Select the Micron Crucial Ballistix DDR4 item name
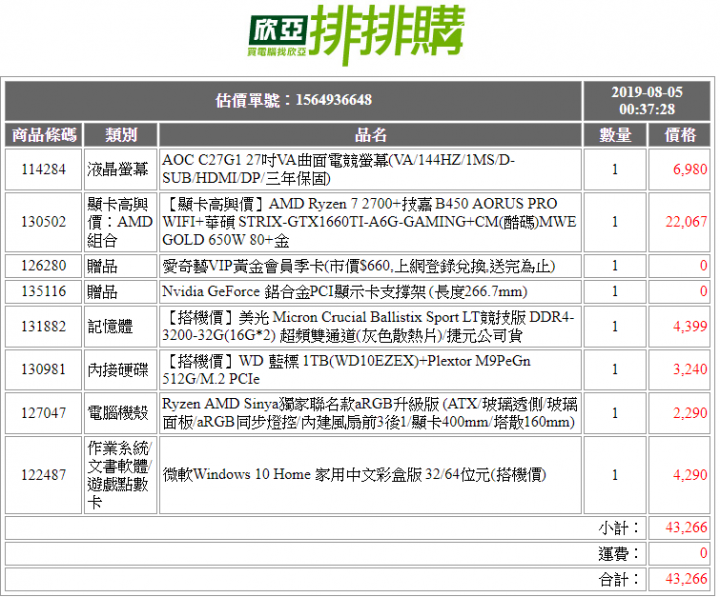 pos(368,327)
